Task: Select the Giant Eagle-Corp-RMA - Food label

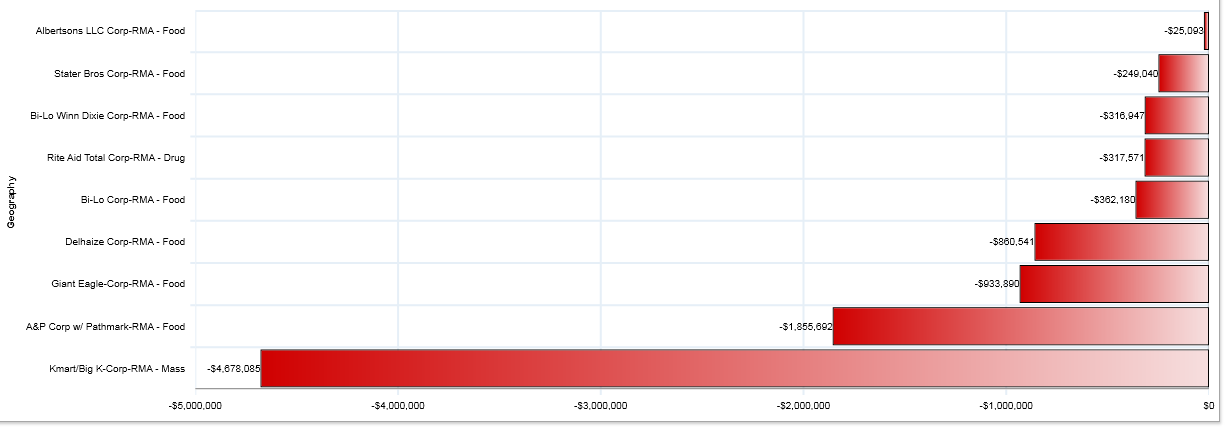Action: (118, 284)
